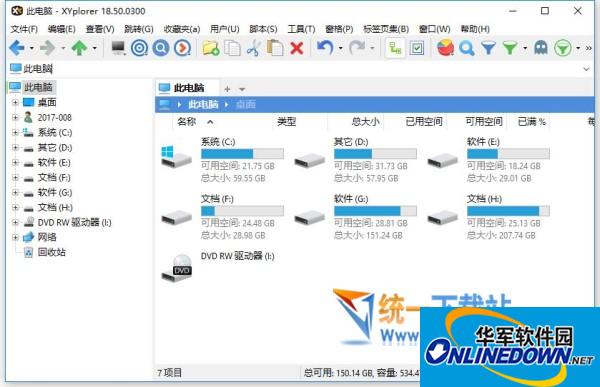
Task: Click the blue Back arrow
Action: (17, 48)
